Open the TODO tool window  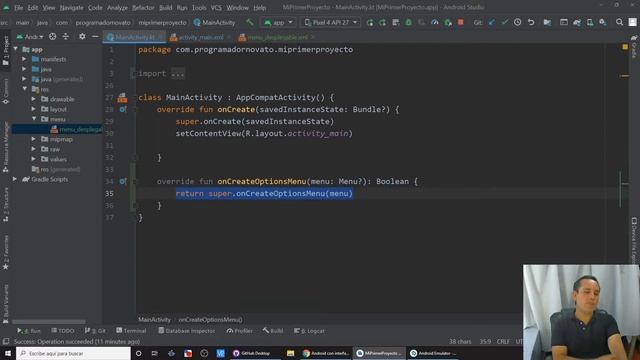[x=63, y=331]
